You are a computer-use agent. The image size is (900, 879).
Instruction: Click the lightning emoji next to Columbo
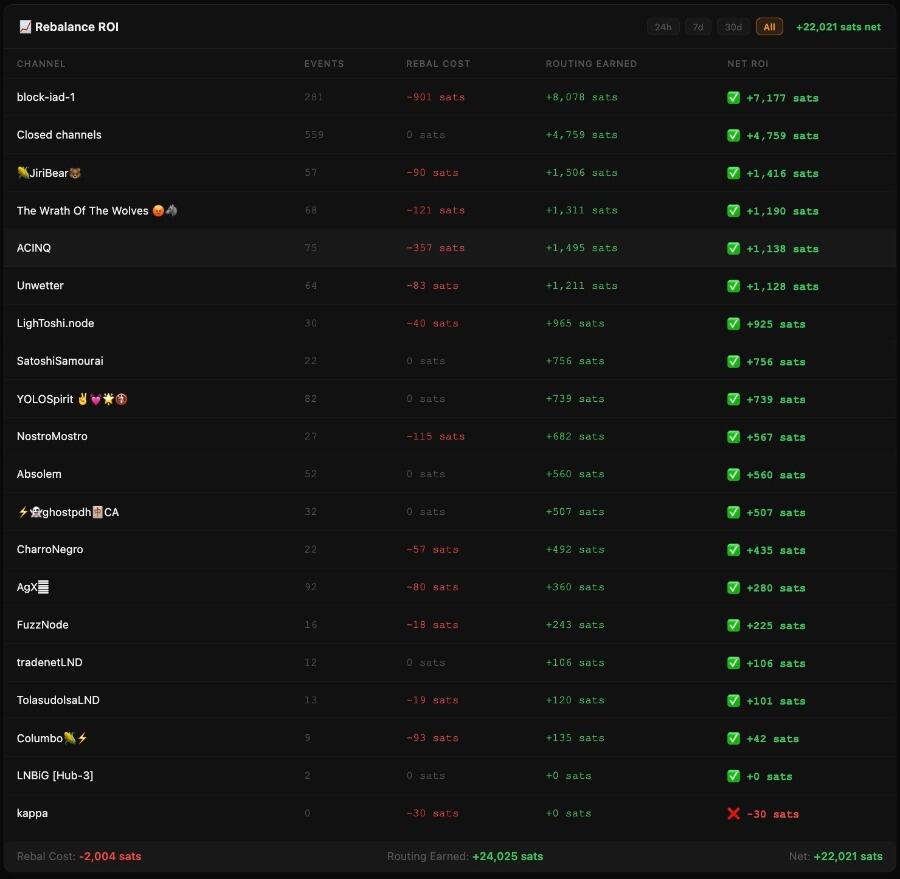82,738
